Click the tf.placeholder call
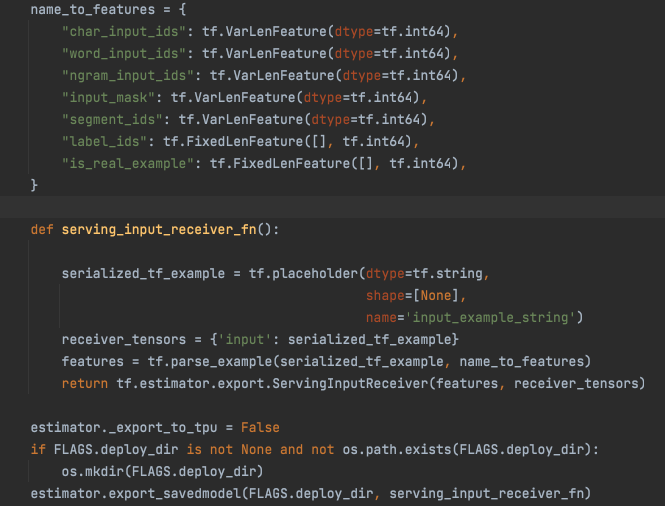This screenshot has width=665, height=506. pyautogui.click(x=303, y=274)
